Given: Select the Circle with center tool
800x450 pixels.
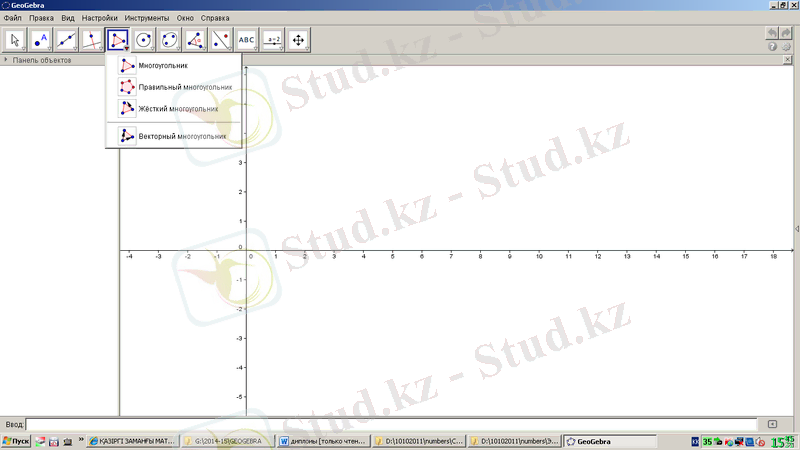Looking at the screenshot, I should tap(143, 40).
